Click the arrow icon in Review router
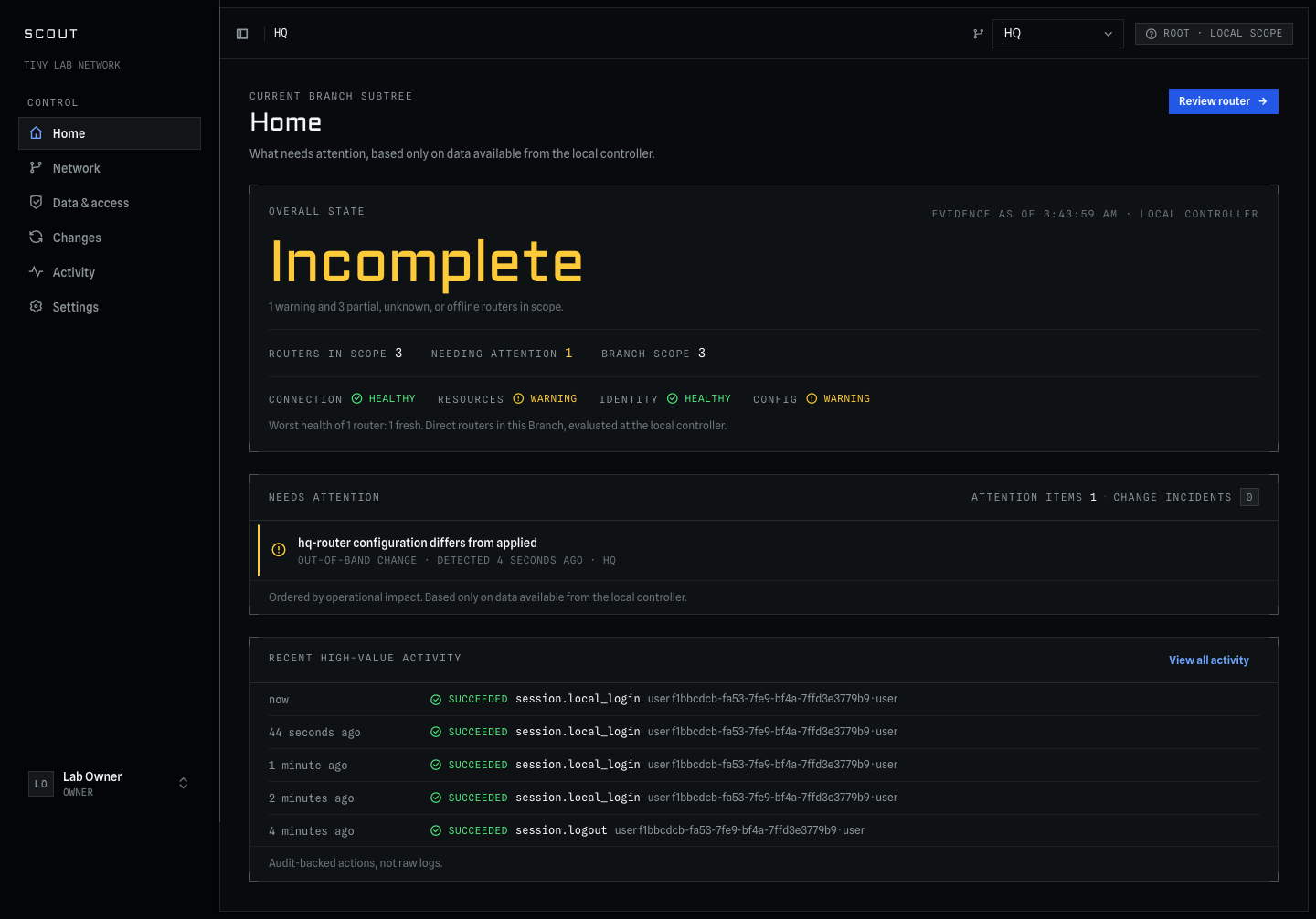 (1263, 101)
